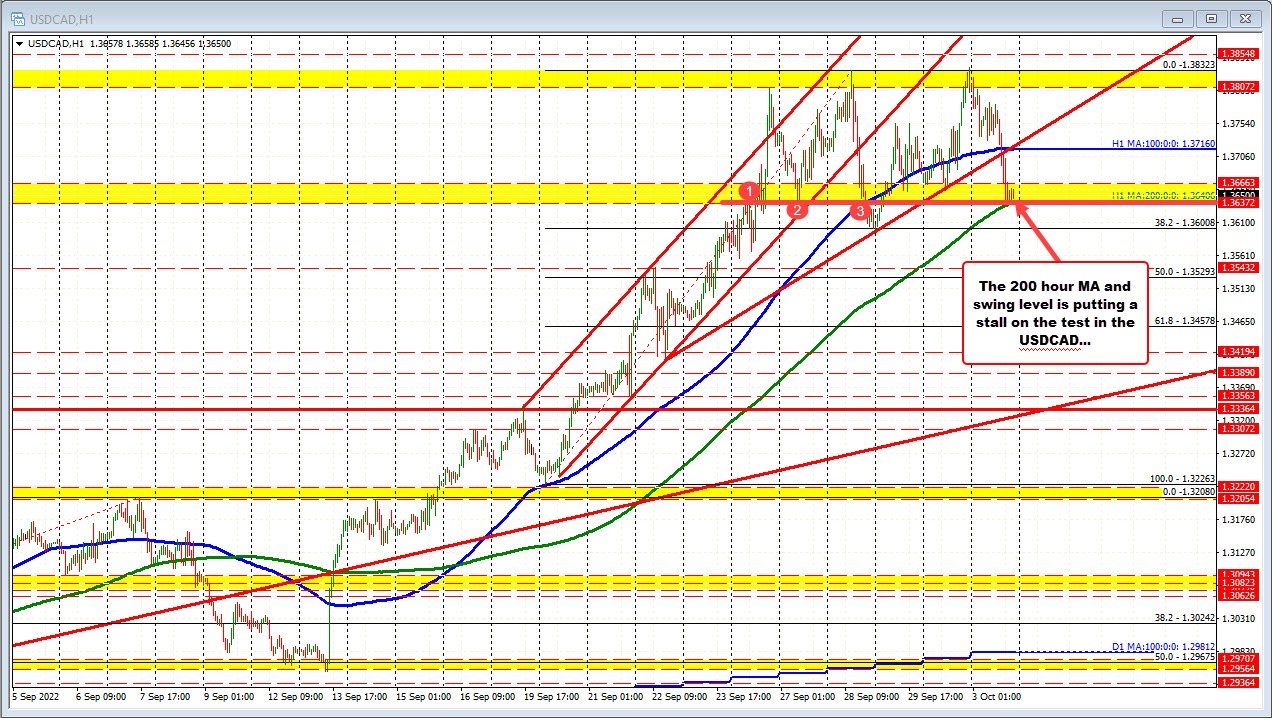This screenshot has height=718, width=1272.
Task: Click the red 1.30943 price tag
Action: click(x=1239, y=573)
